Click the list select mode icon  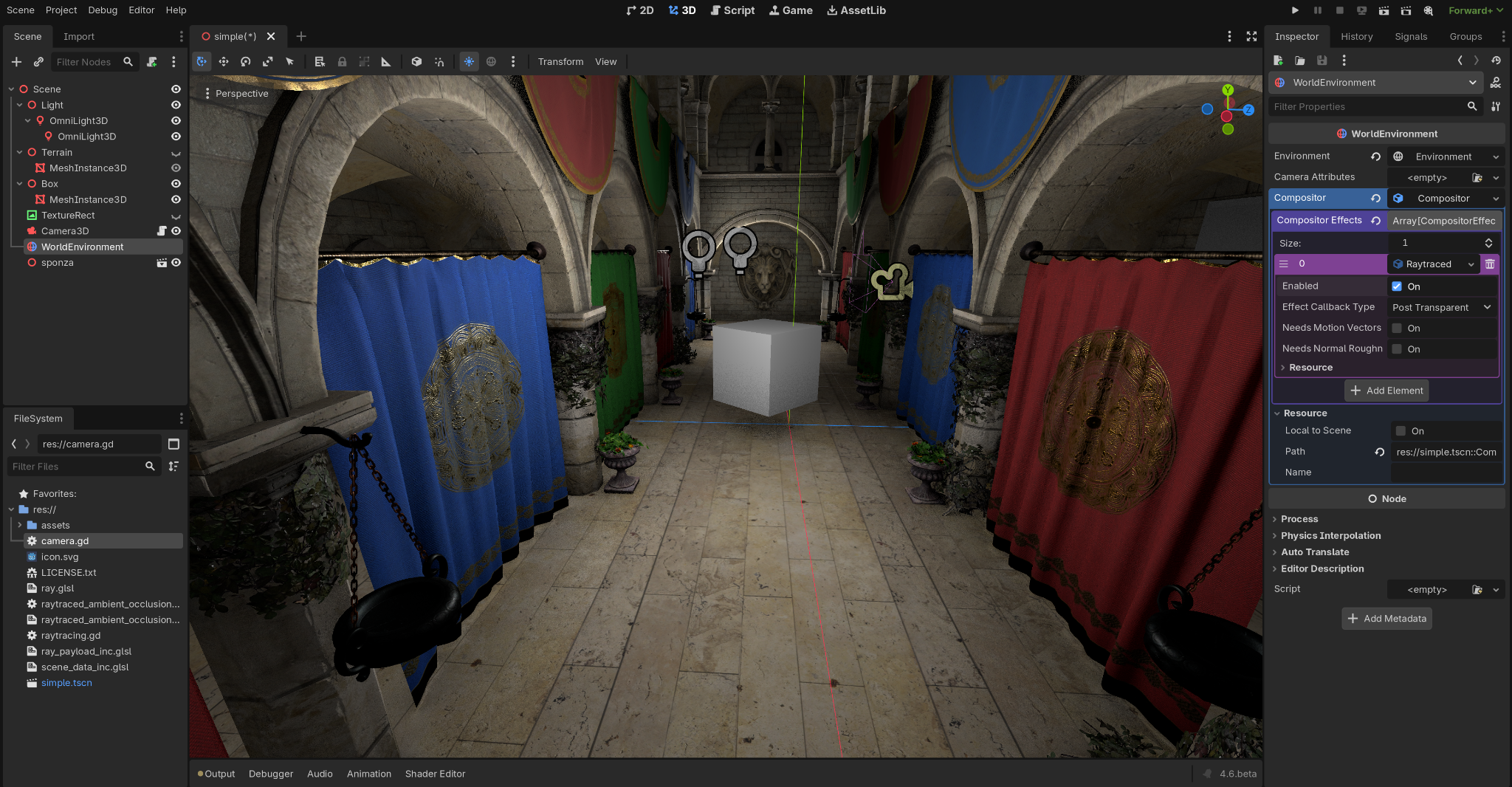point(320,62)
